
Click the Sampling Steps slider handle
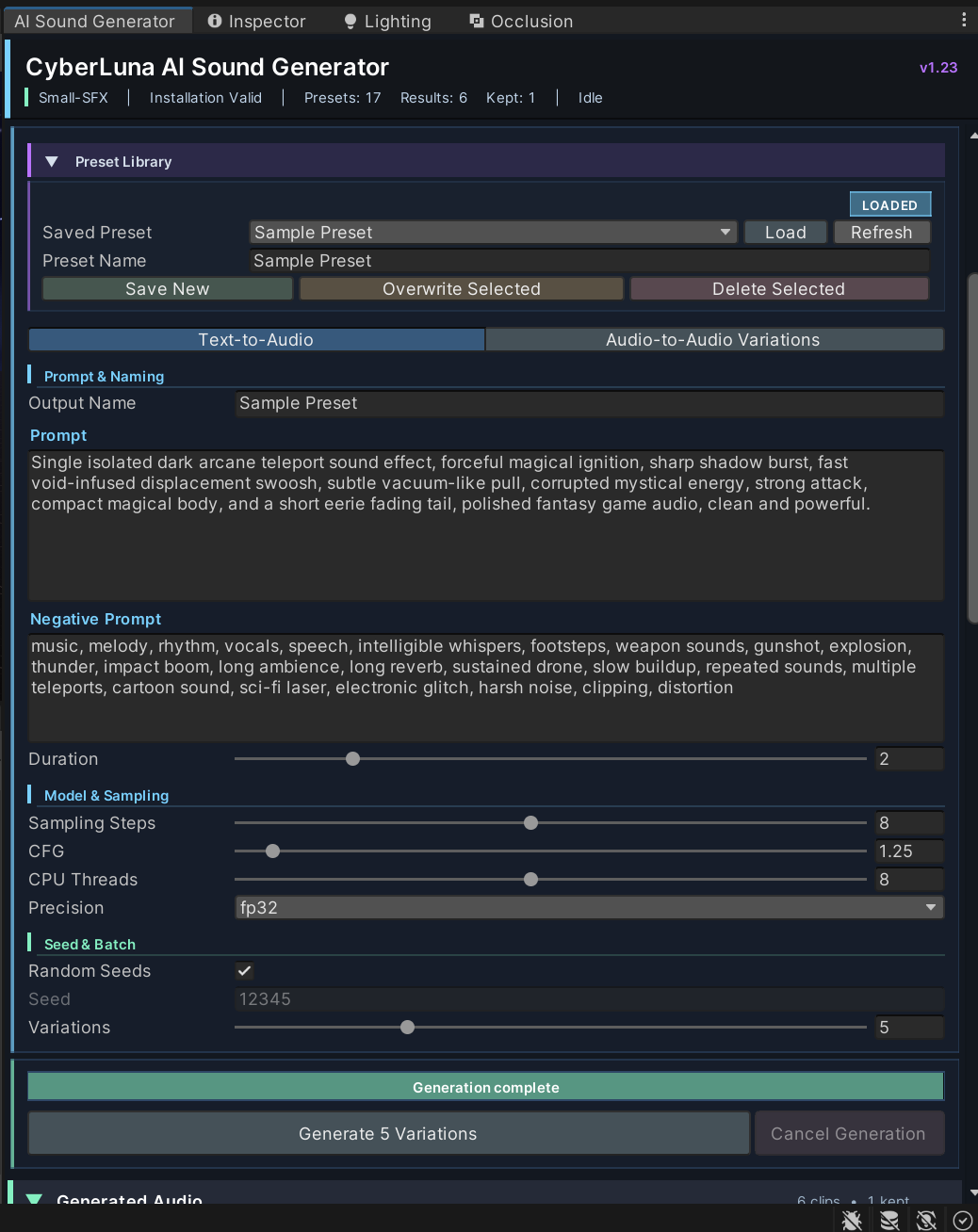tap(531, 823)
